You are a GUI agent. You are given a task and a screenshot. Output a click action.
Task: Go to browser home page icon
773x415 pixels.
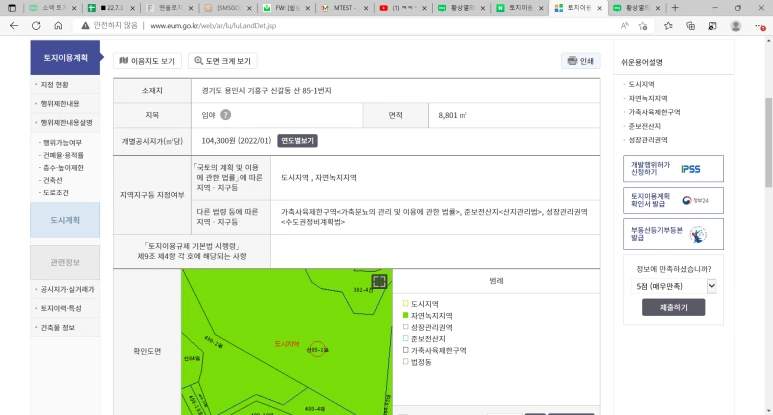58,26
